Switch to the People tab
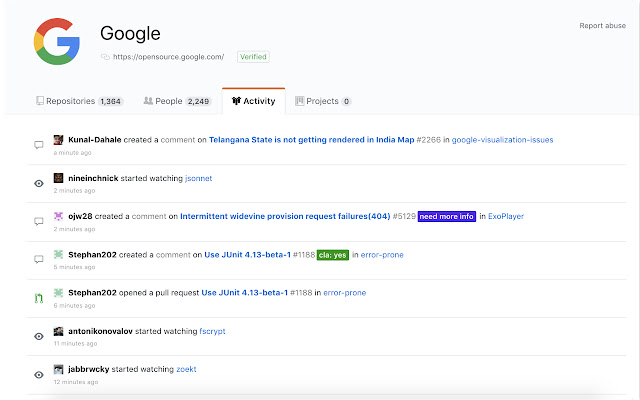The height and width of the screenshot is (400, 640). point(177,101)
